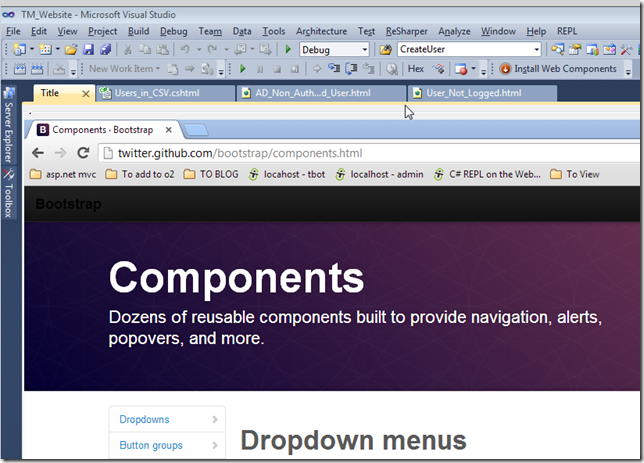Open the localhost - admin bookmark
Viewport: 644px width, 463px height.
pyautogui.click(x=379, y=175)
